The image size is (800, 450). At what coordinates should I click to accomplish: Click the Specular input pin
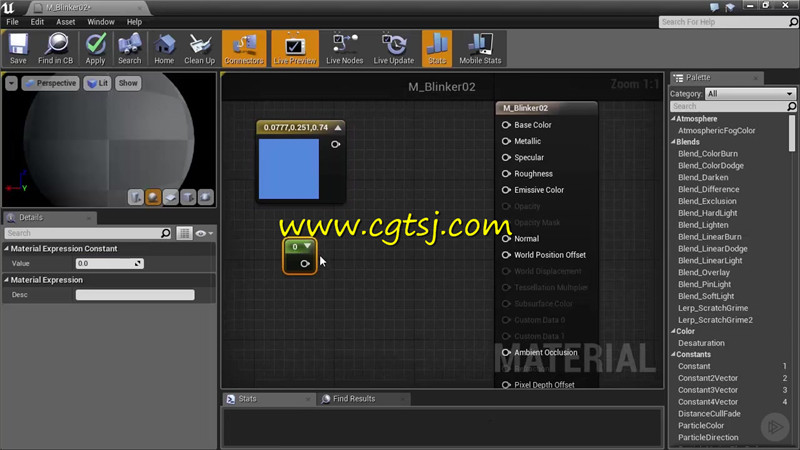[506, 158]
